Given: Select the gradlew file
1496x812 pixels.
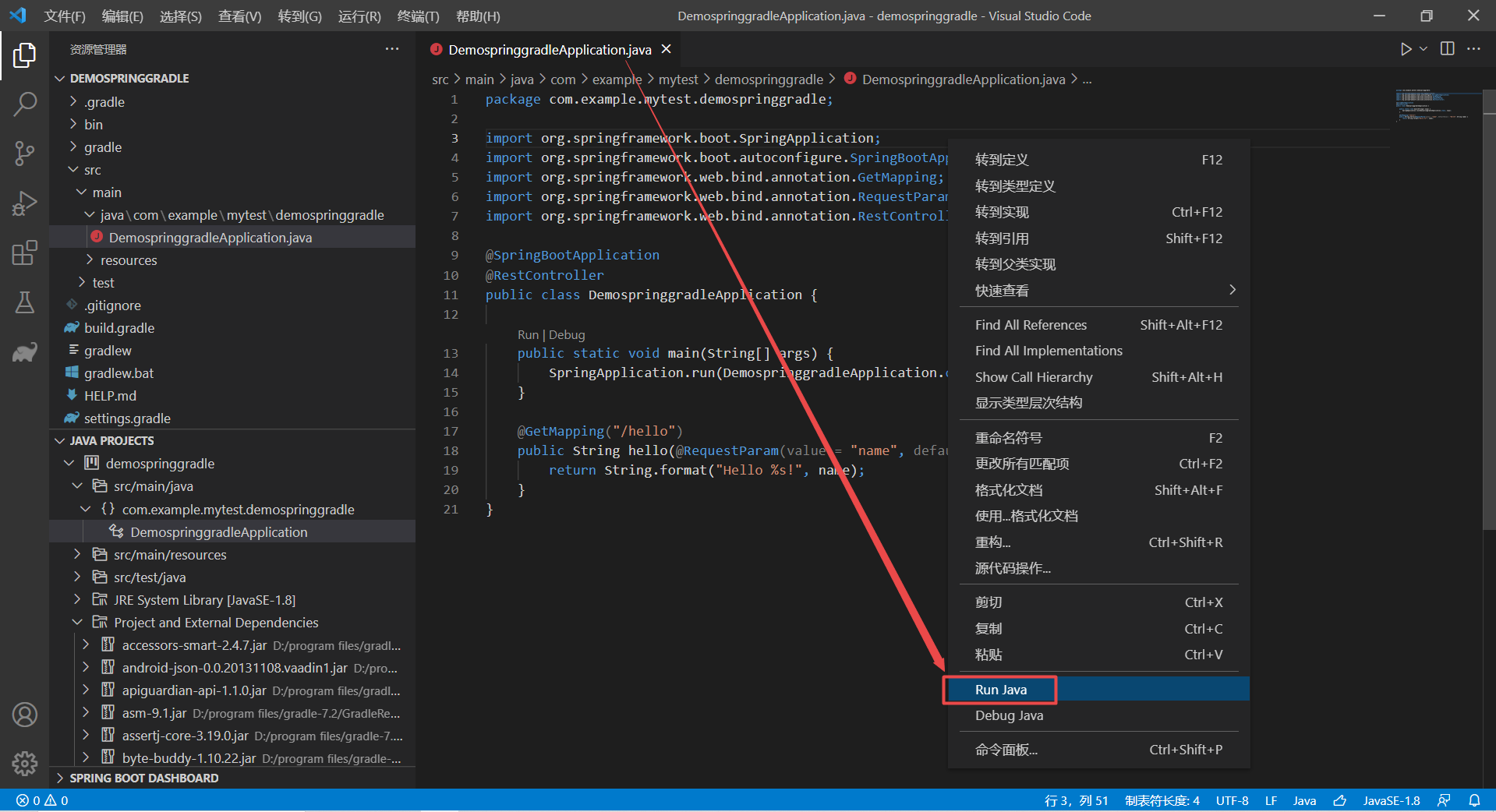Looking at the screenshot, I should click(x=232, y=351).
